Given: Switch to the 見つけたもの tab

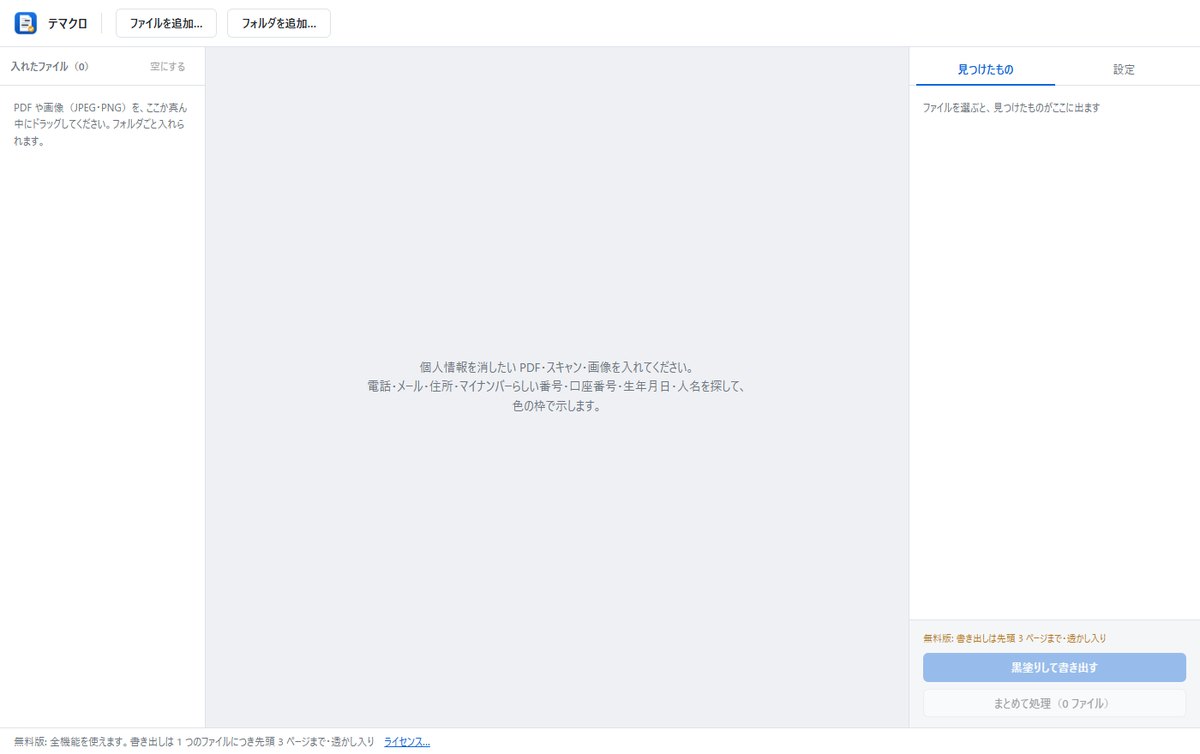Looking at the screenshot, I should (985, 70).
